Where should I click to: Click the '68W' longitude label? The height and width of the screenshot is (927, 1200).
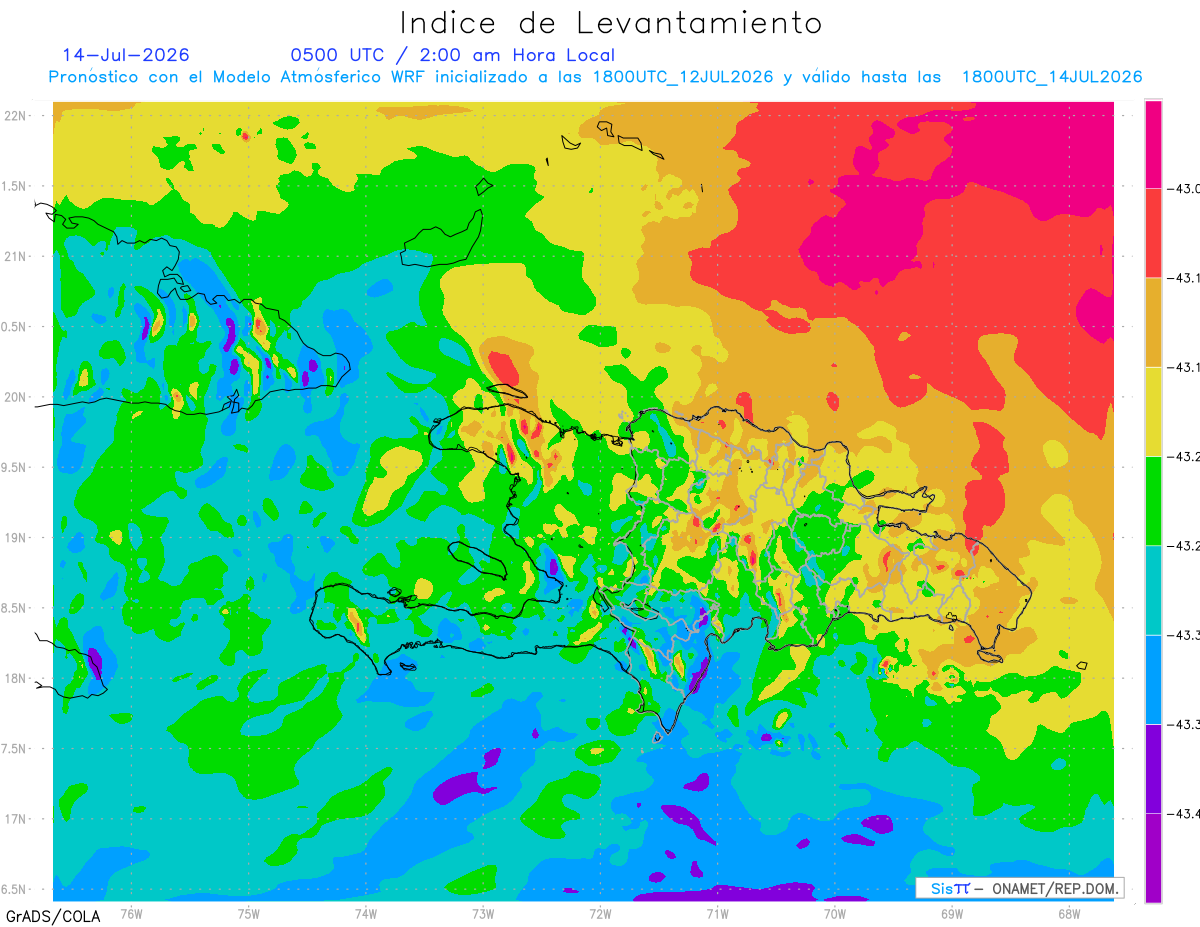click(1069, 913)
